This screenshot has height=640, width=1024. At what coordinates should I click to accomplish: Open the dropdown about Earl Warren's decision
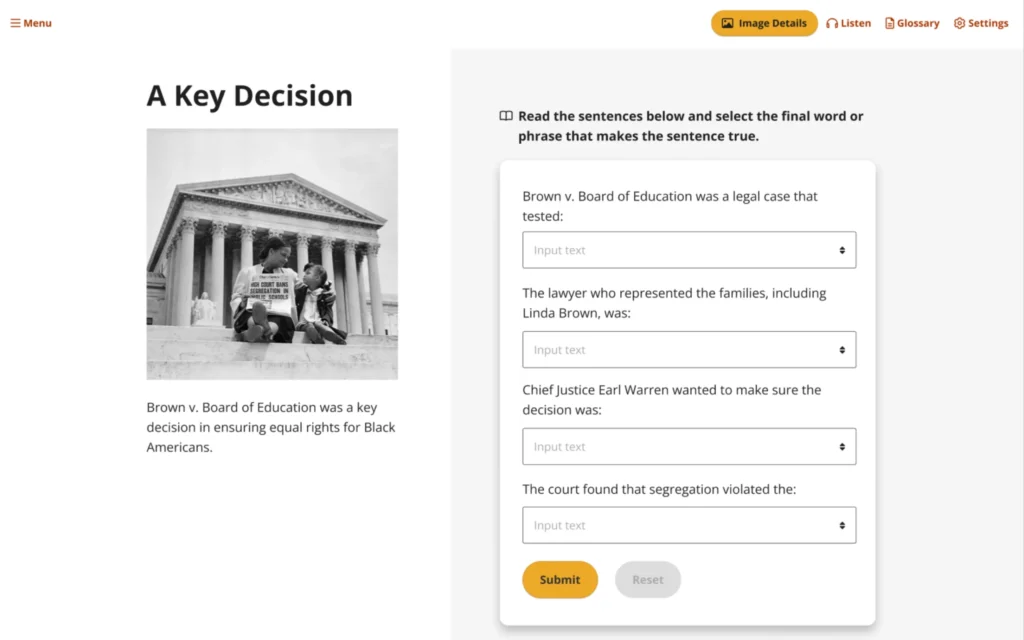pyautogui.click(x=689, y=446)
